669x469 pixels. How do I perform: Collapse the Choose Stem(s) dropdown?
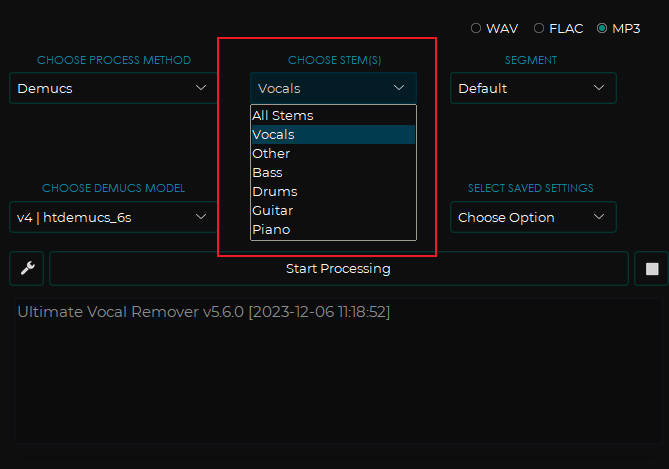tap(333, 88)
